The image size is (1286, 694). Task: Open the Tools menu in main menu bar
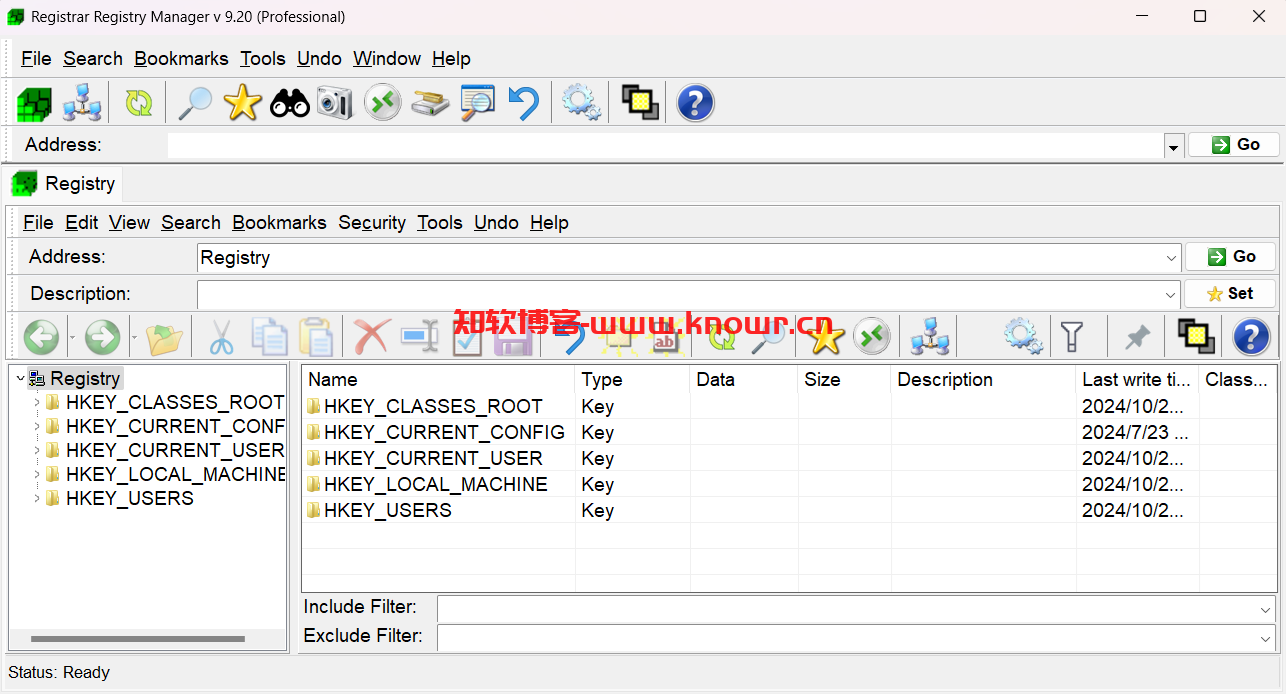[x=263, y=59]
